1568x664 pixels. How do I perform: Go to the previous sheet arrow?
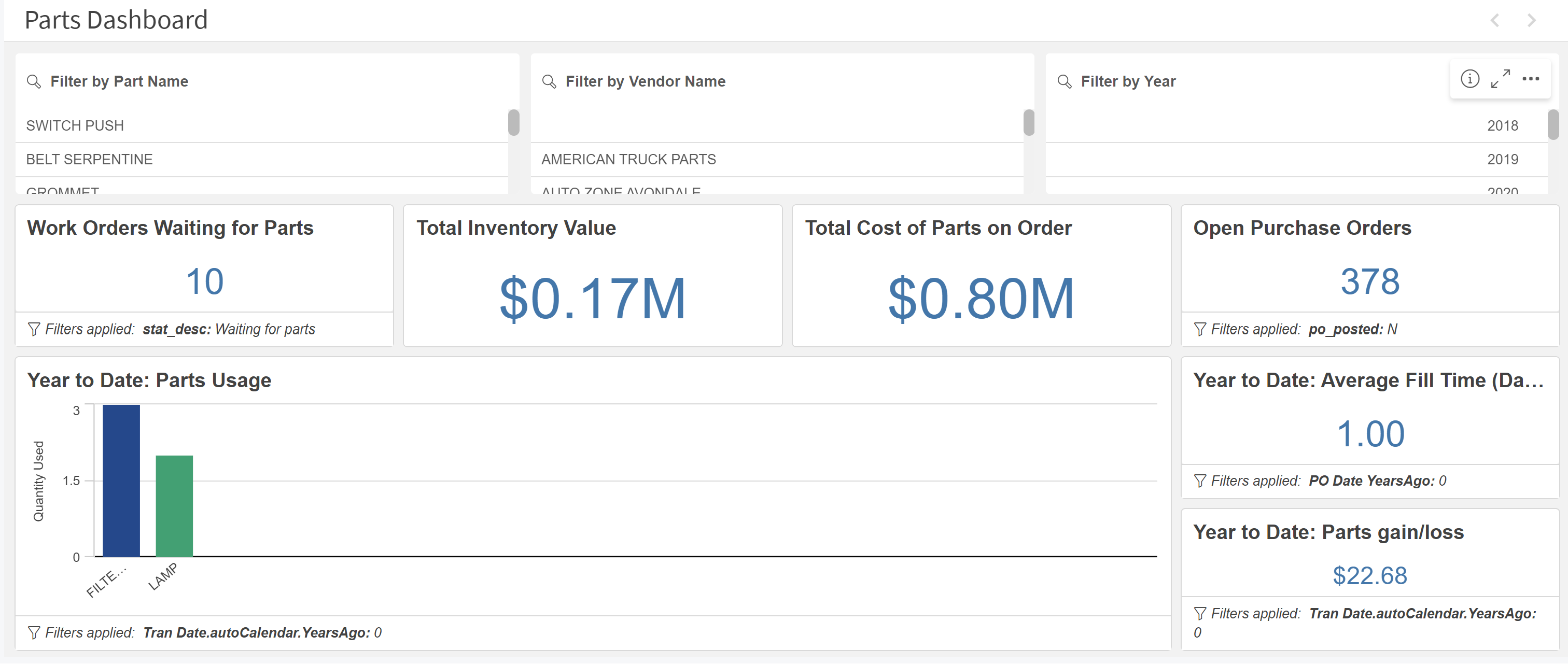tap(1495, 21)
